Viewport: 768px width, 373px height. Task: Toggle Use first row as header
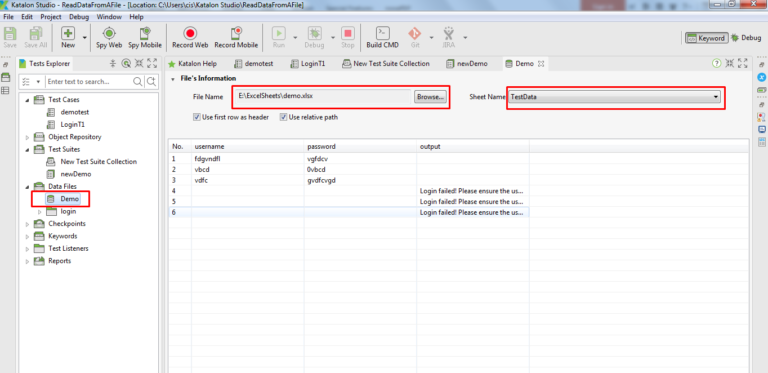(x=197, y=117)
